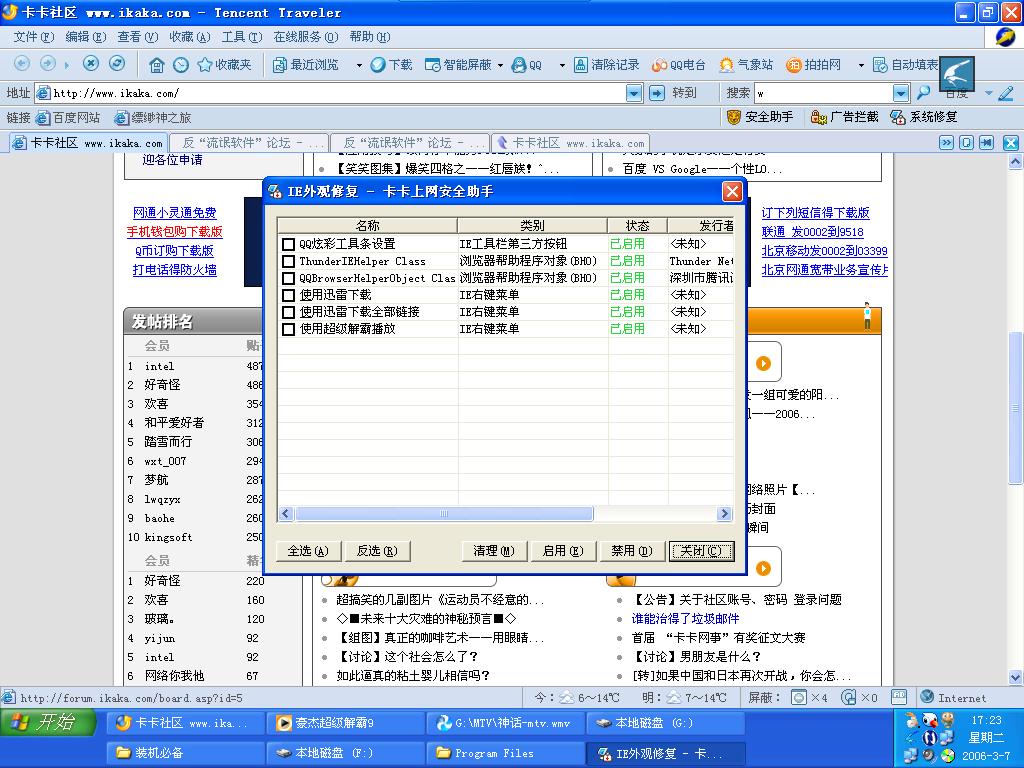Check the QQ炫彩工具条设置 checkbox
The width and height of the screenshot is (1024, 768).
(x=288, y=244)
